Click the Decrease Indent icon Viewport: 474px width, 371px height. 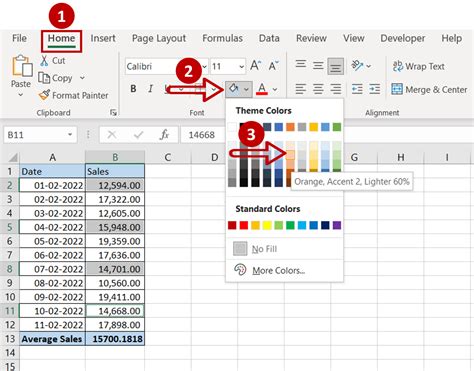click(357, 89)
